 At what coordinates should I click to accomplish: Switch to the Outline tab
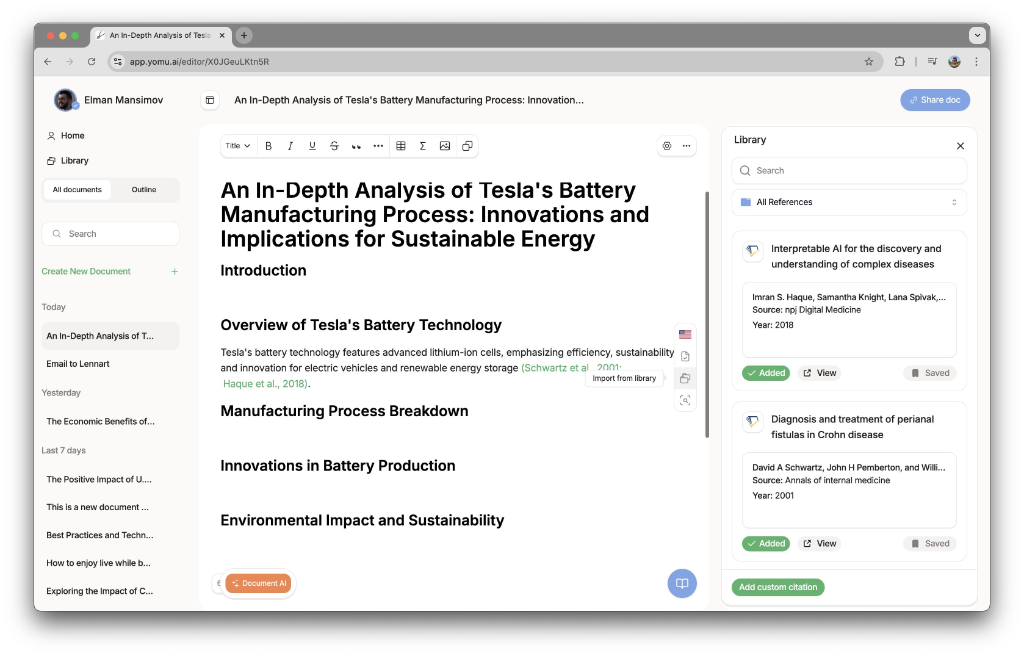coord(144,189)
